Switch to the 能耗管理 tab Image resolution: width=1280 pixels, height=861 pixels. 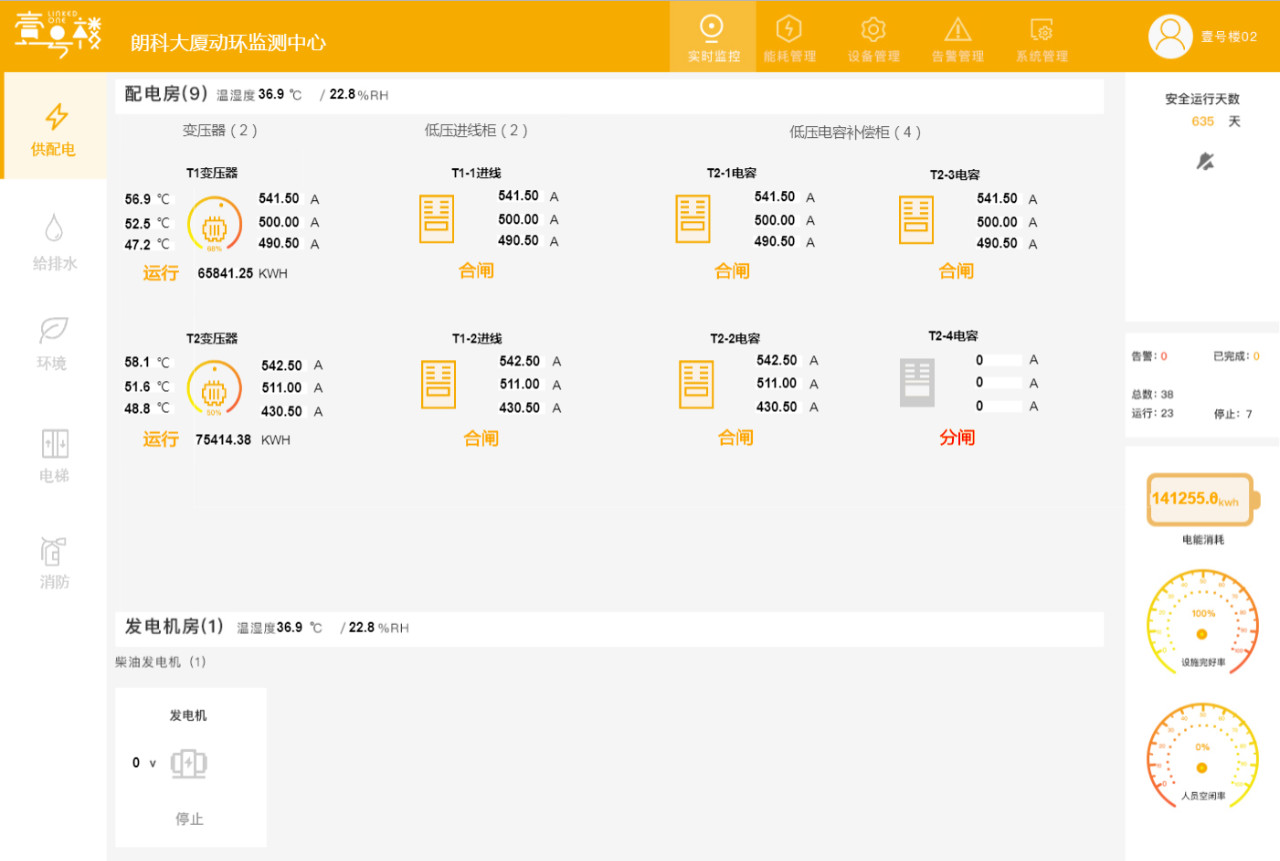[x=789, y=38]
